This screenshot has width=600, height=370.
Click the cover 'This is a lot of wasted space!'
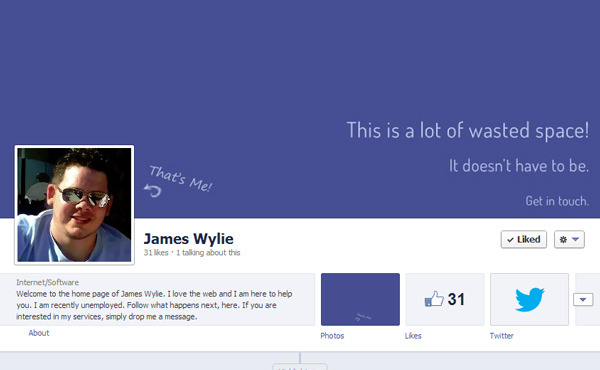(x=468, y=130)
